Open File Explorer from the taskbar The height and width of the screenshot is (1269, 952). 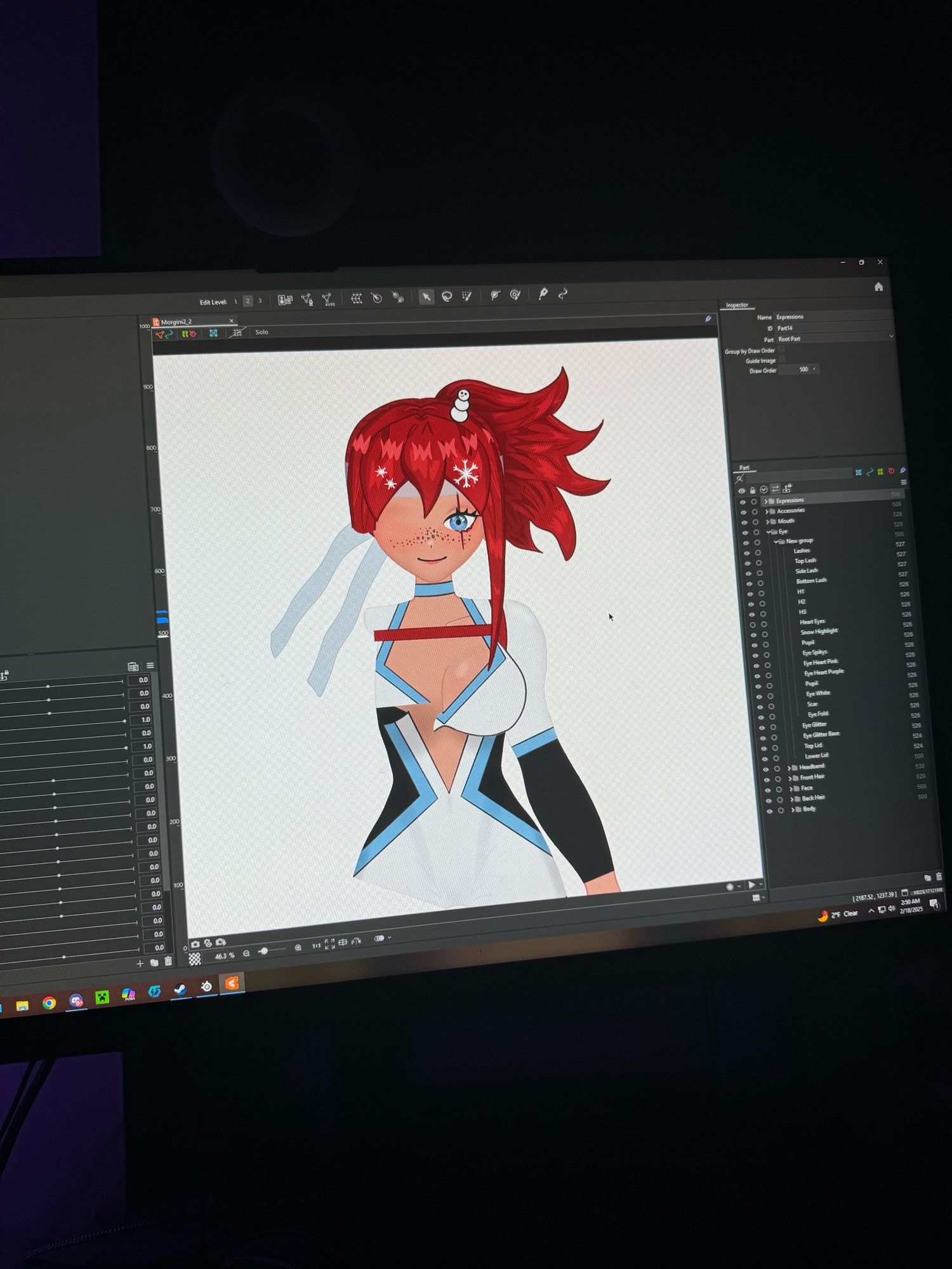[x=22, y=1005]
